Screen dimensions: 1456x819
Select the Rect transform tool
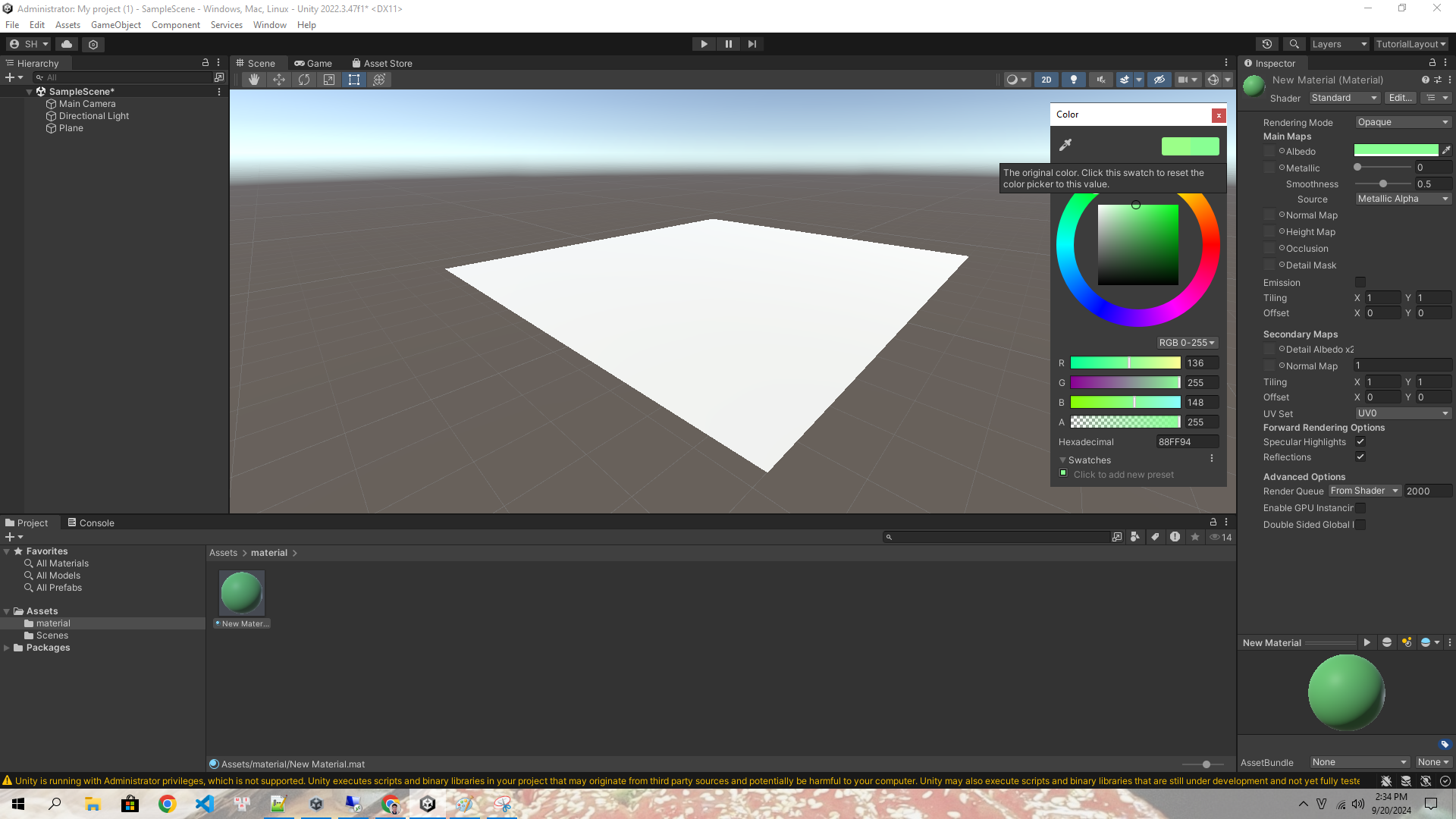coord(354,80)
